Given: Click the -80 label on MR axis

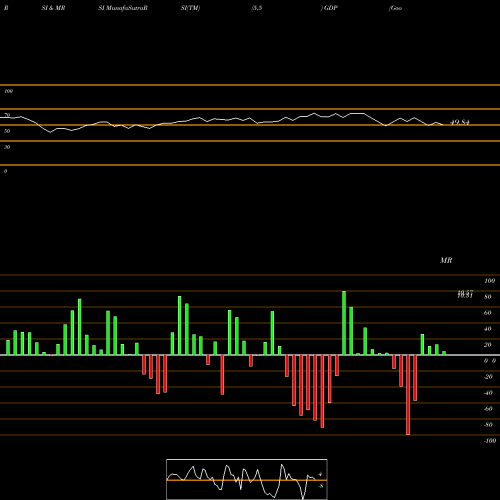Looking at the screenshot, I should [x=488, y=425].
